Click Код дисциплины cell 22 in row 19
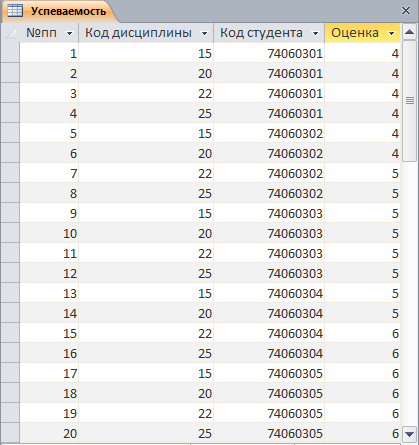 [146, 413]
